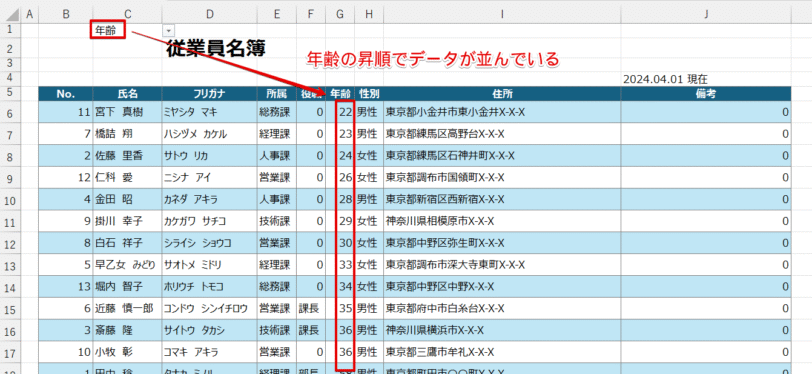Click furigana cell サトウ リカ

pos(209,156)
